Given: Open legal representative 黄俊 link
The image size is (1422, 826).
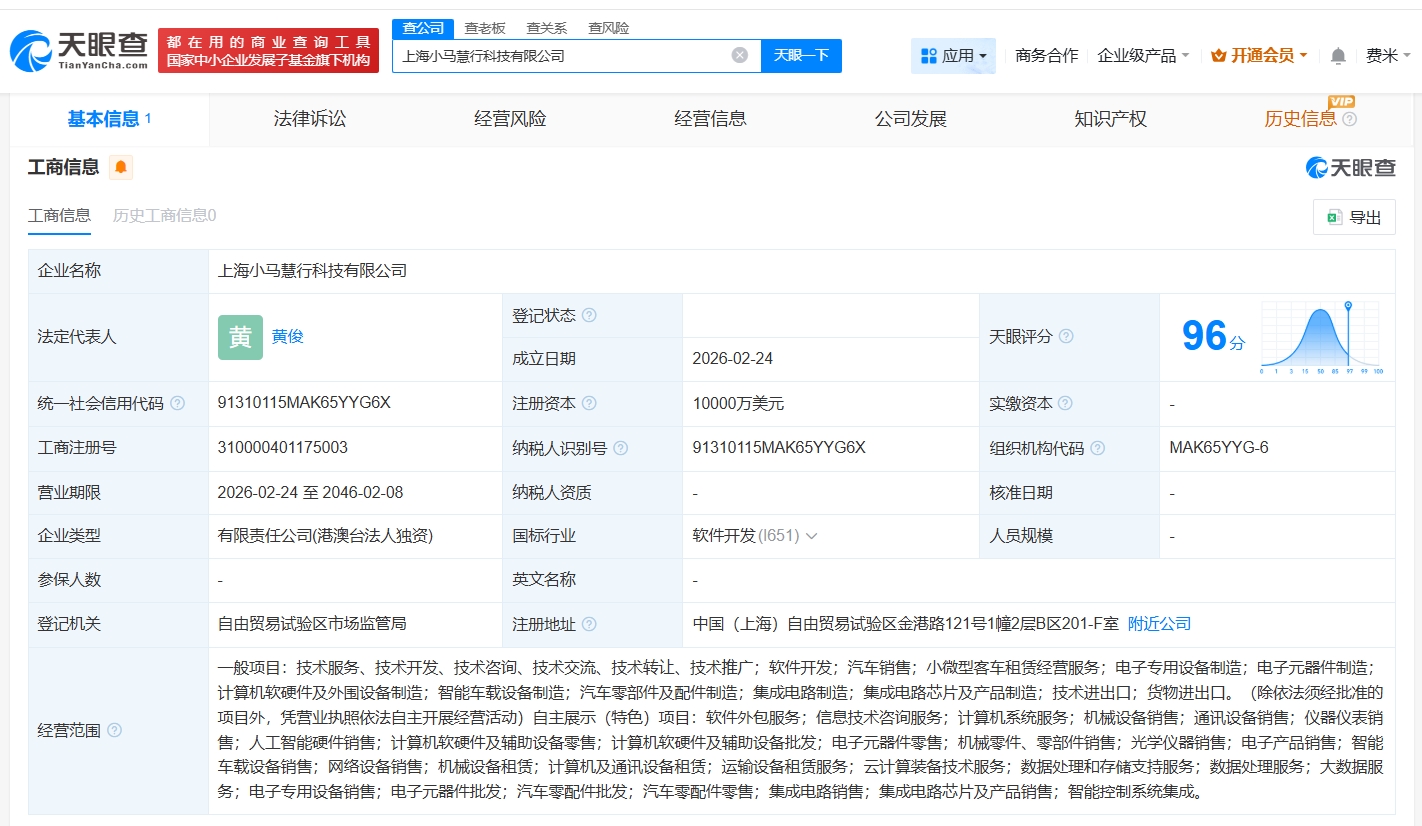Looking at the screenshot, I should (287, 337).
